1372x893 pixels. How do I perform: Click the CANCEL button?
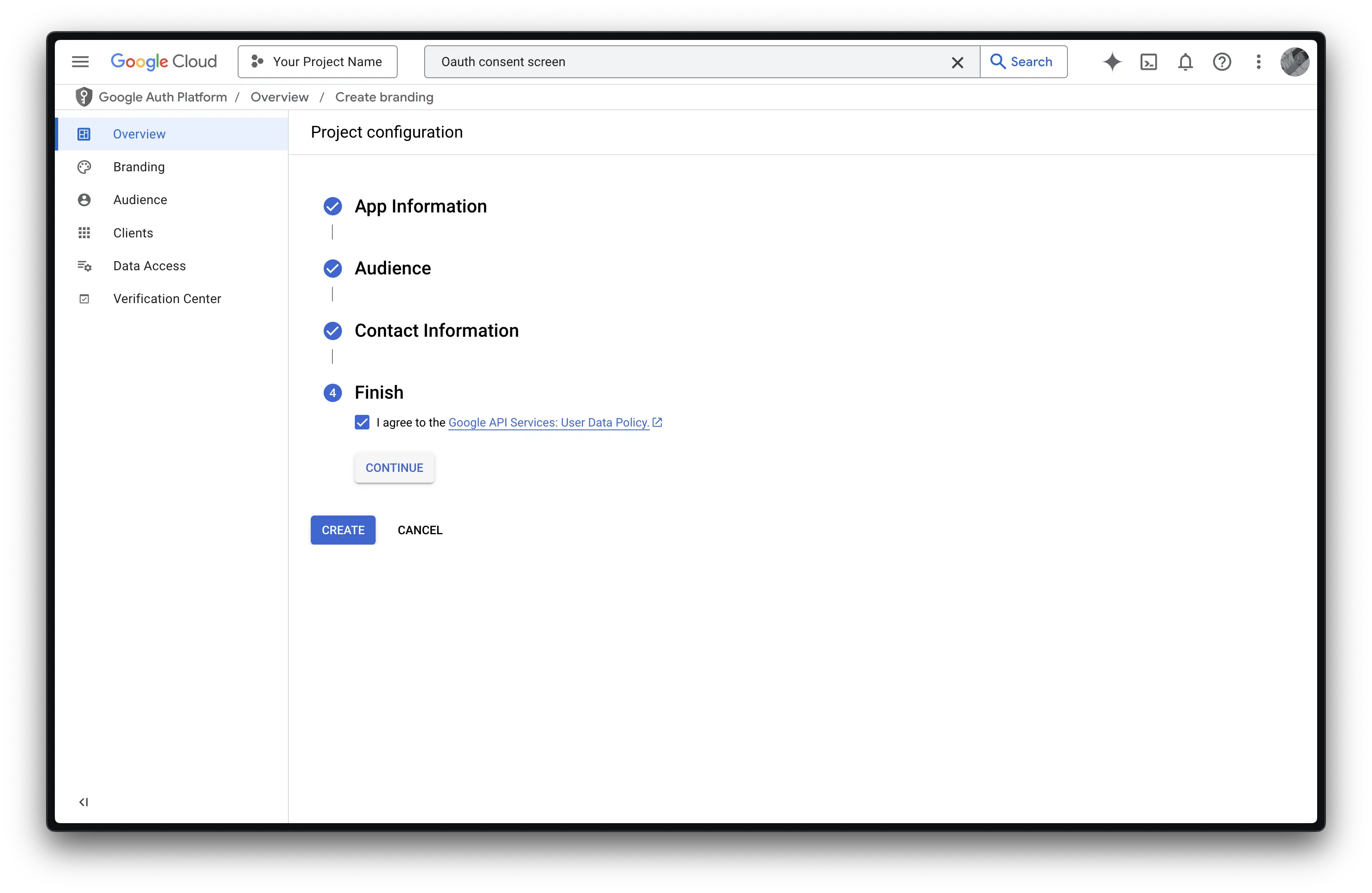tap(420, 530)
